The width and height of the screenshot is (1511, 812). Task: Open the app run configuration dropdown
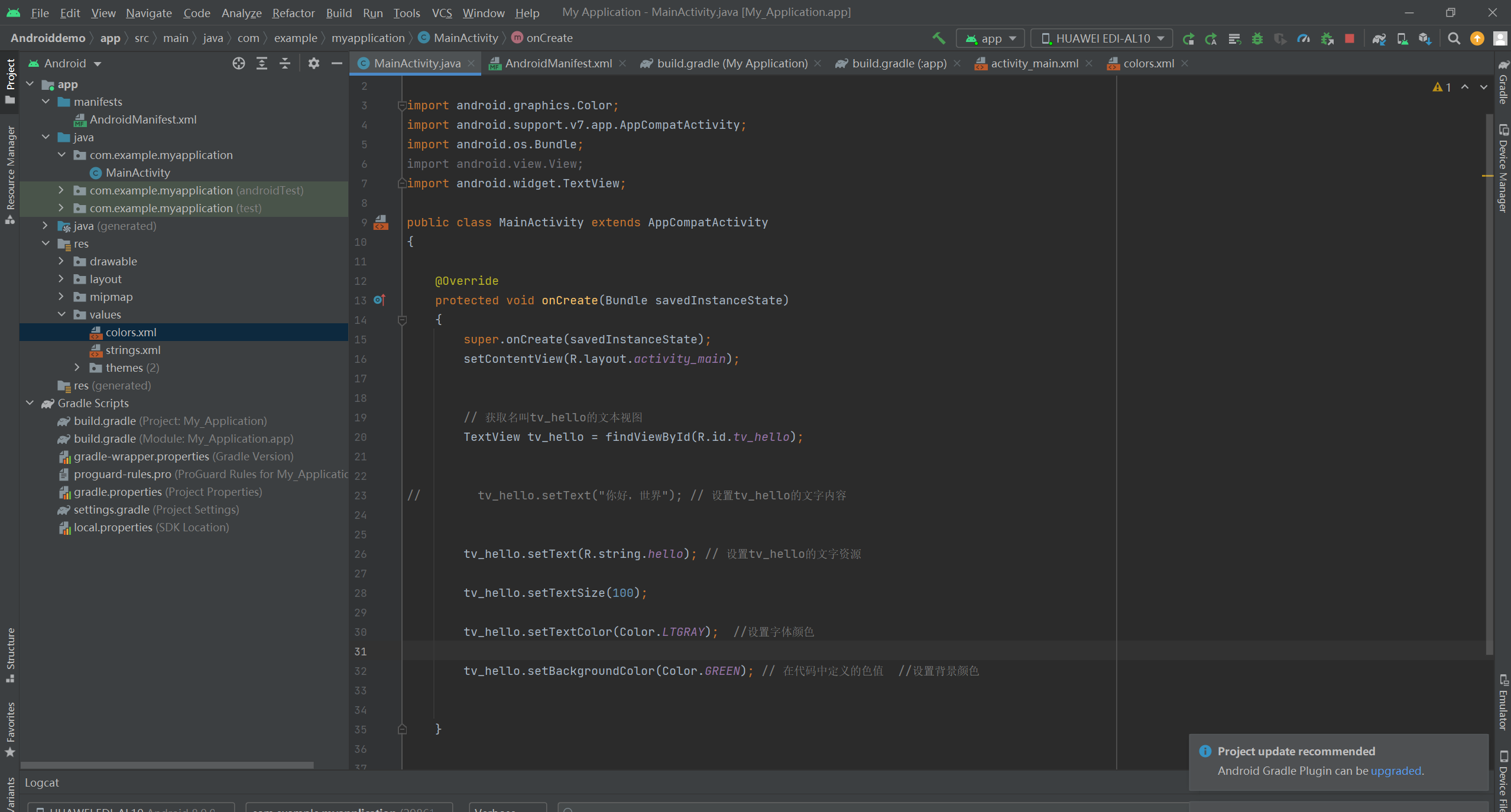pyautogui.click(x=990, y=38)
